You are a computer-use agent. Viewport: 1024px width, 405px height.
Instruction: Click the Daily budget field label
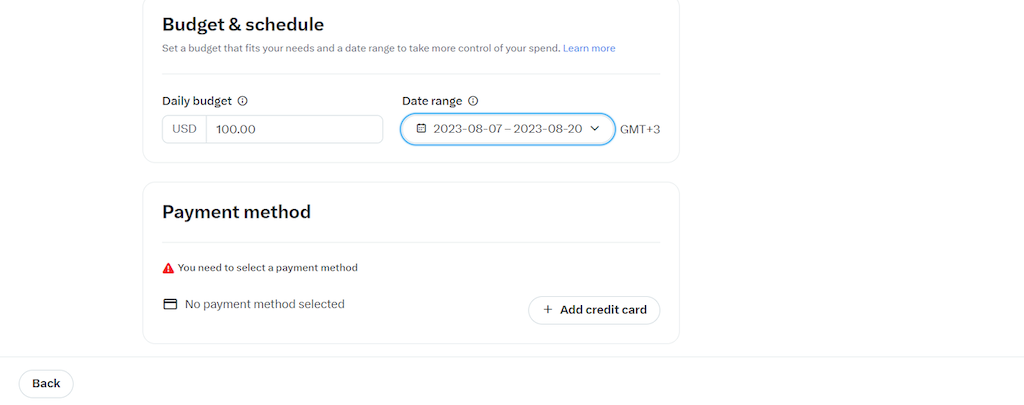[x=197, y=101]
